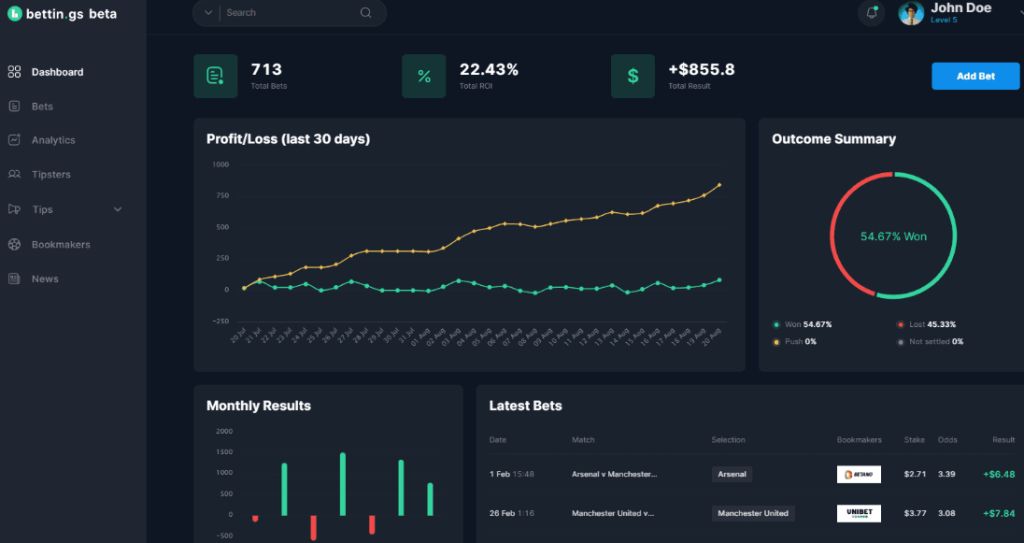Open the search filter dropdown arrow
The width and height of the screenshot is (1024, 543).
tap(208, 13)
